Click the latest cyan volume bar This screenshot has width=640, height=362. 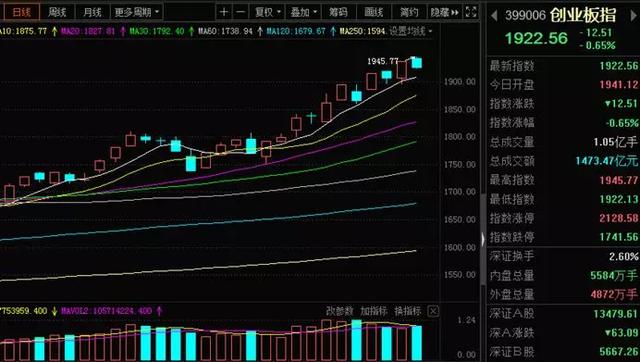click(x=416, y=343)
